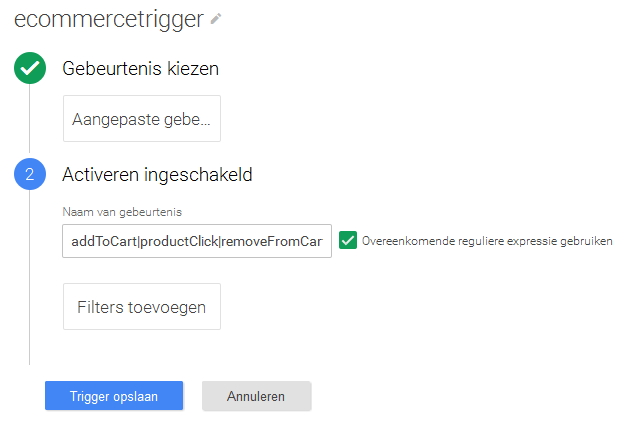Save with the Trigger opslaan button

click(114, 396)
